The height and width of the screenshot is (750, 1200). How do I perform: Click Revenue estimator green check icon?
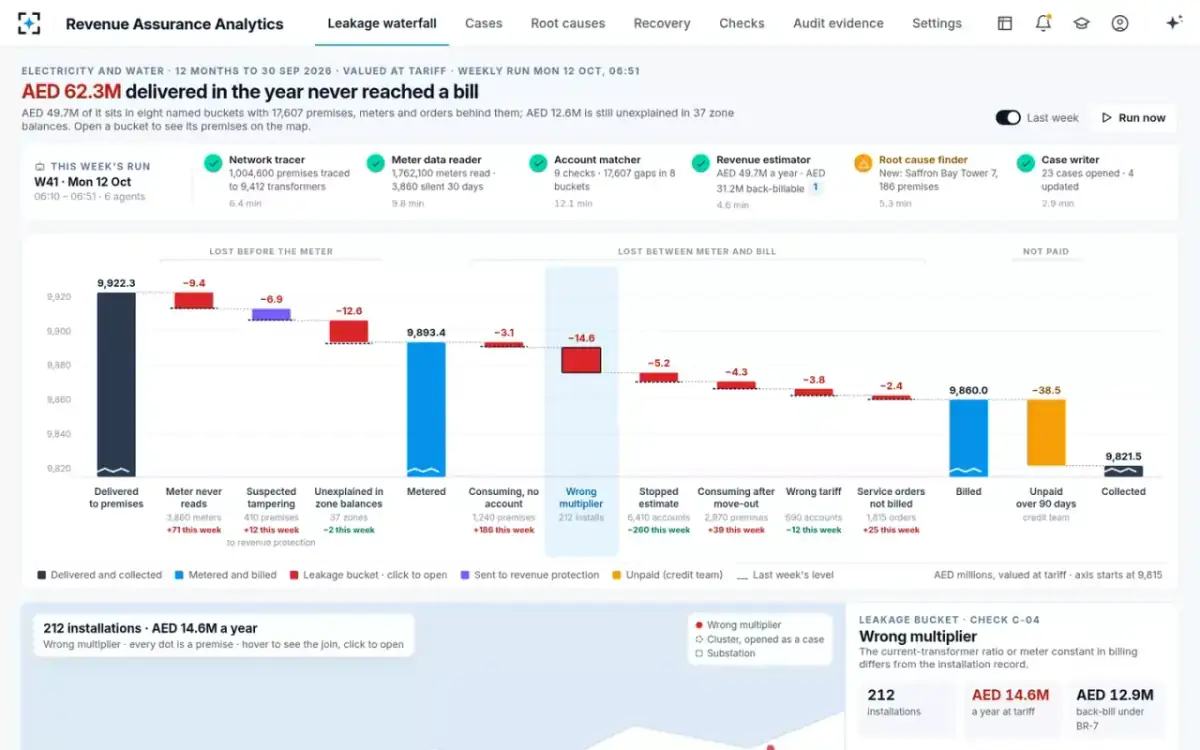pyautogui.click(x=700, y=163)
